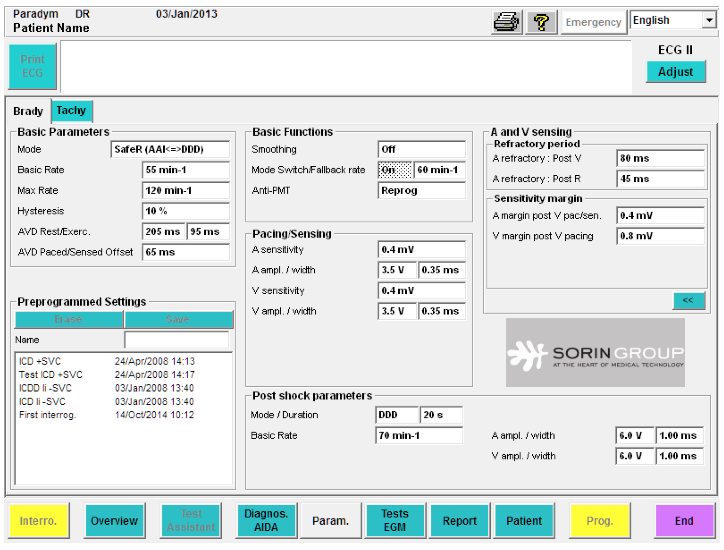Select Post shock A width 1.00 ms
Image resolution: width=724 pixels, height=550 pixels.
[x=680, y=435]
